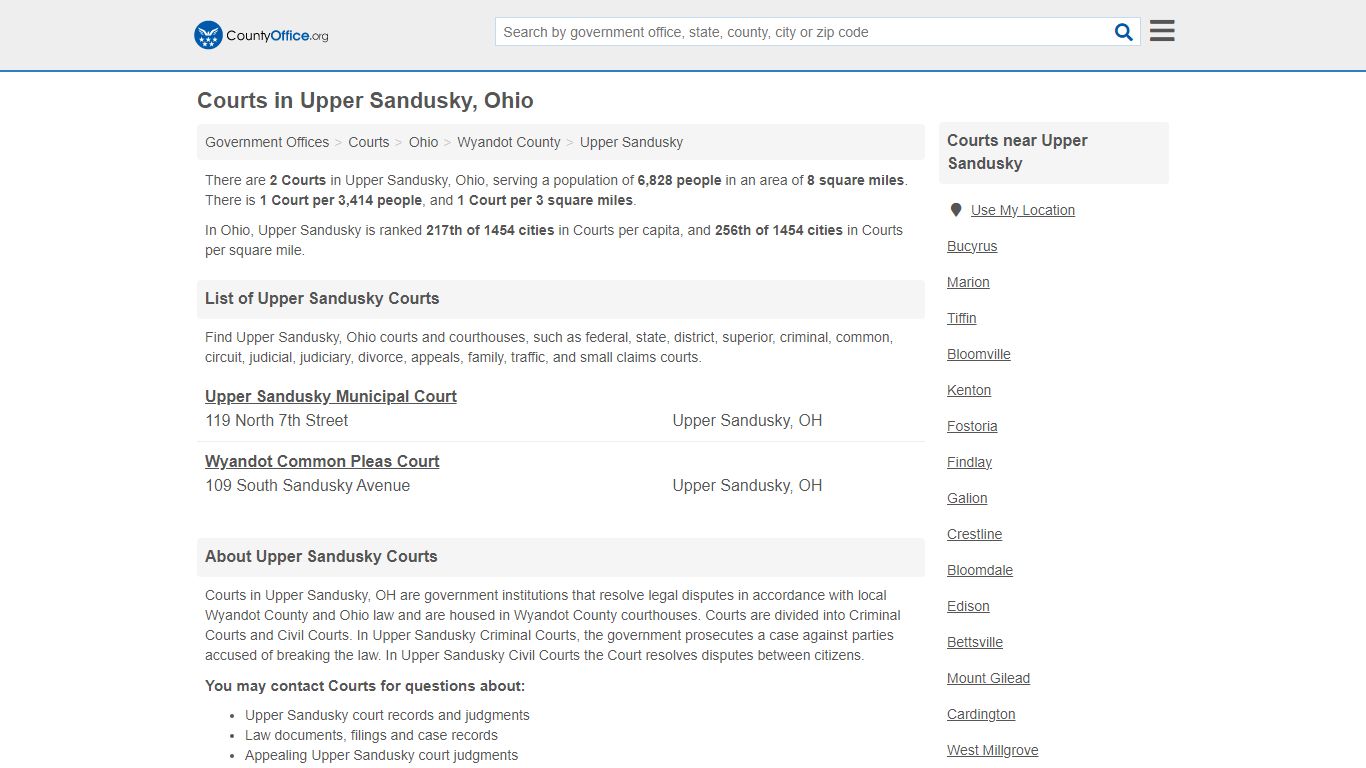1366x768 pixels.
Task: View courts near Cardington
Action: pos(981,714)
